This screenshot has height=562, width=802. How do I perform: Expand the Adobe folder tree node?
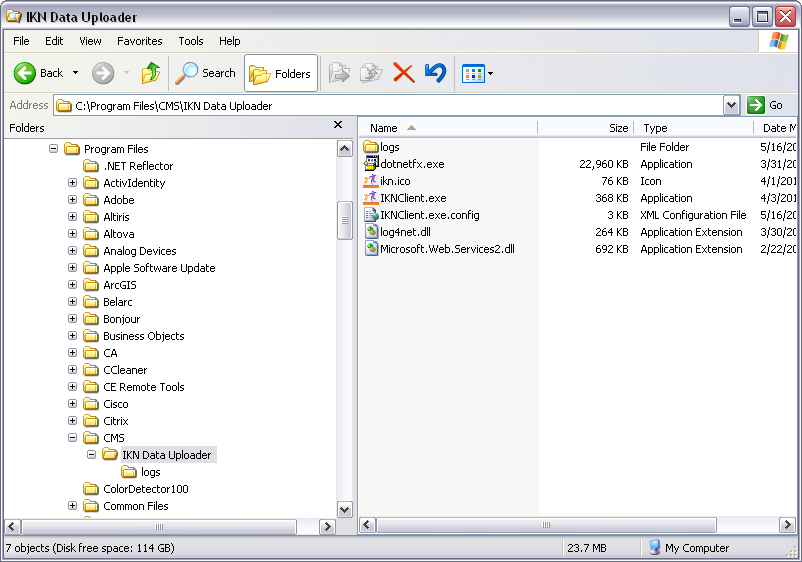pos(73,200)
